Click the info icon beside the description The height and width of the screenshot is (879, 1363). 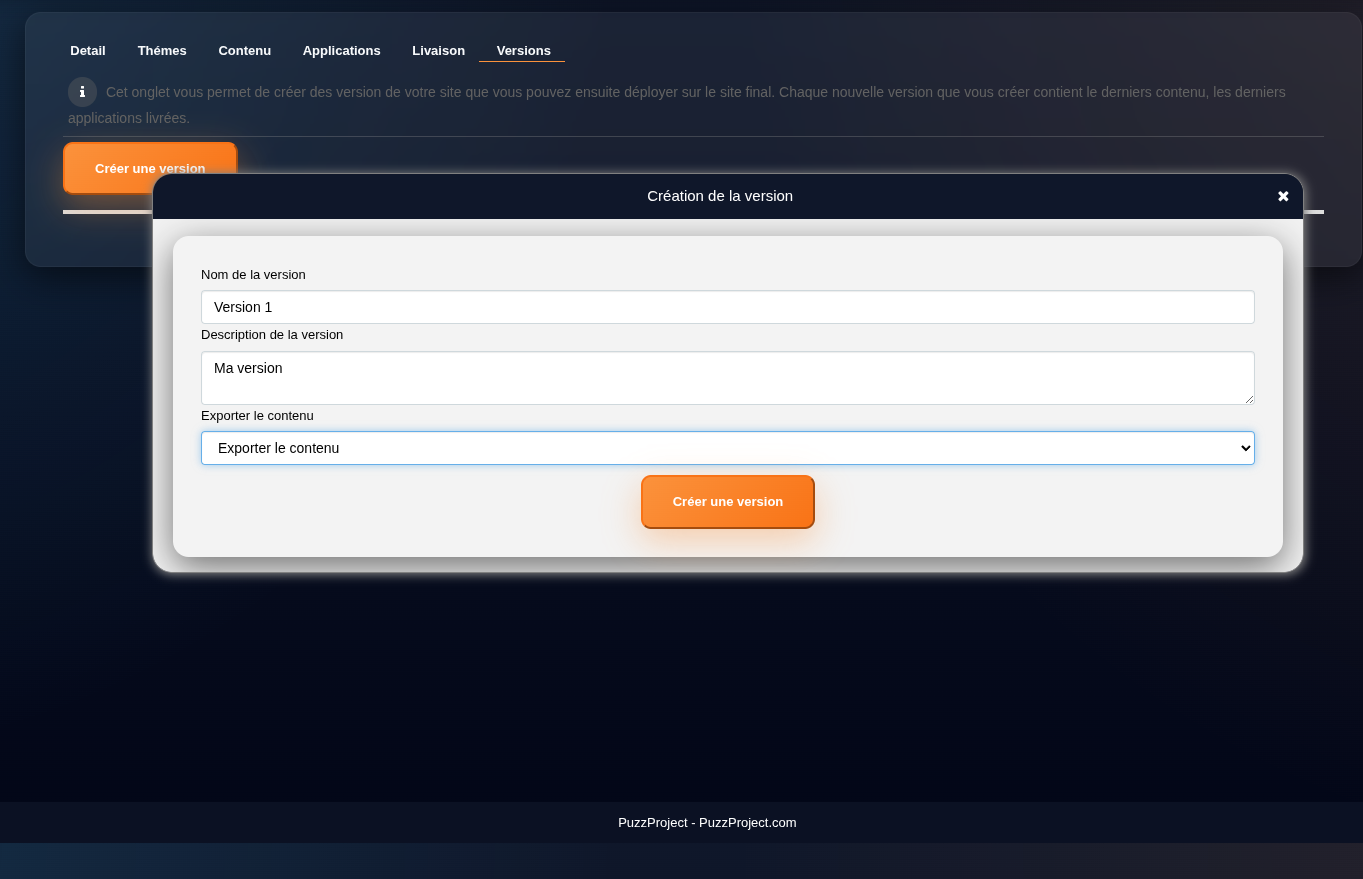pos(82,92)
